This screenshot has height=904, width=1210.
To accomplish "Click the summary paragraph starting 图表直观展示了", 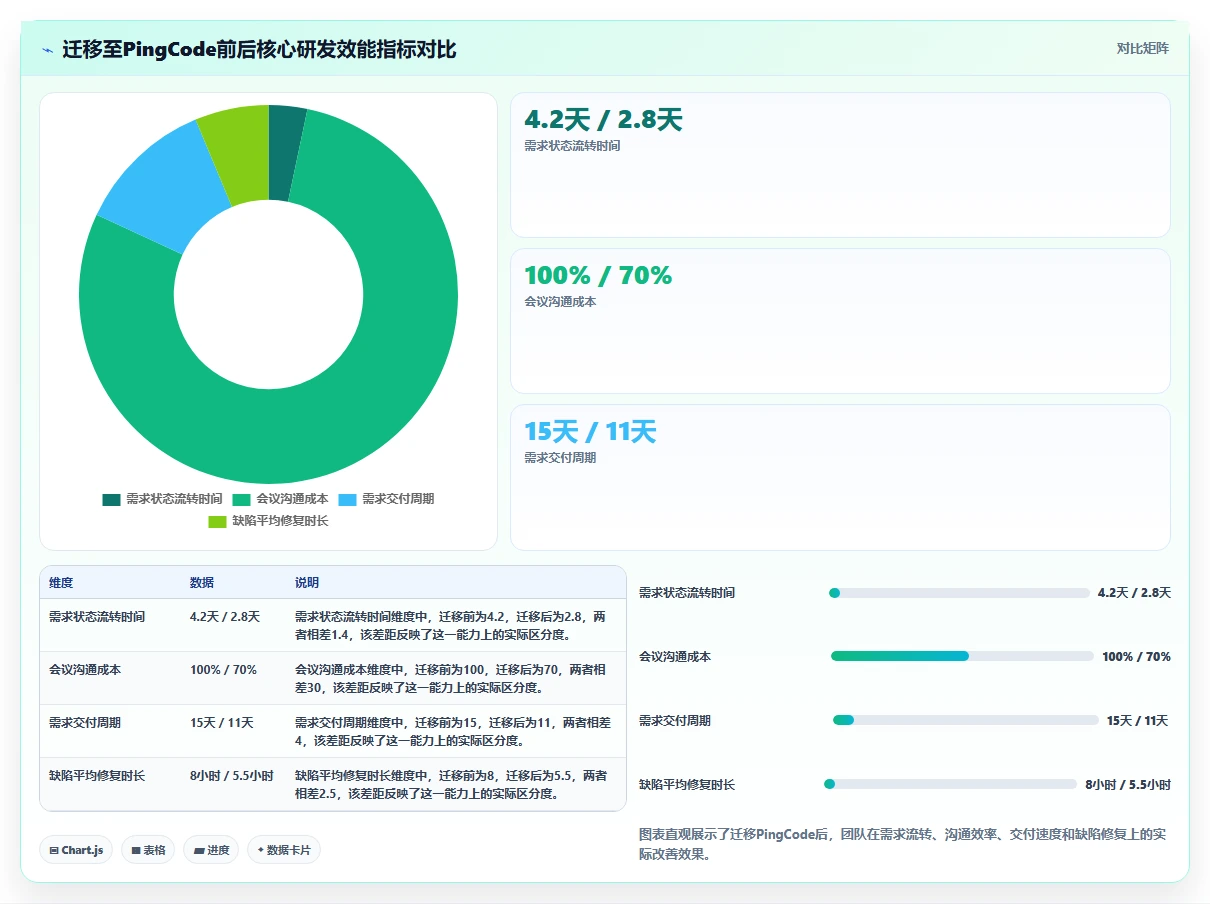I will pos(902,845).
